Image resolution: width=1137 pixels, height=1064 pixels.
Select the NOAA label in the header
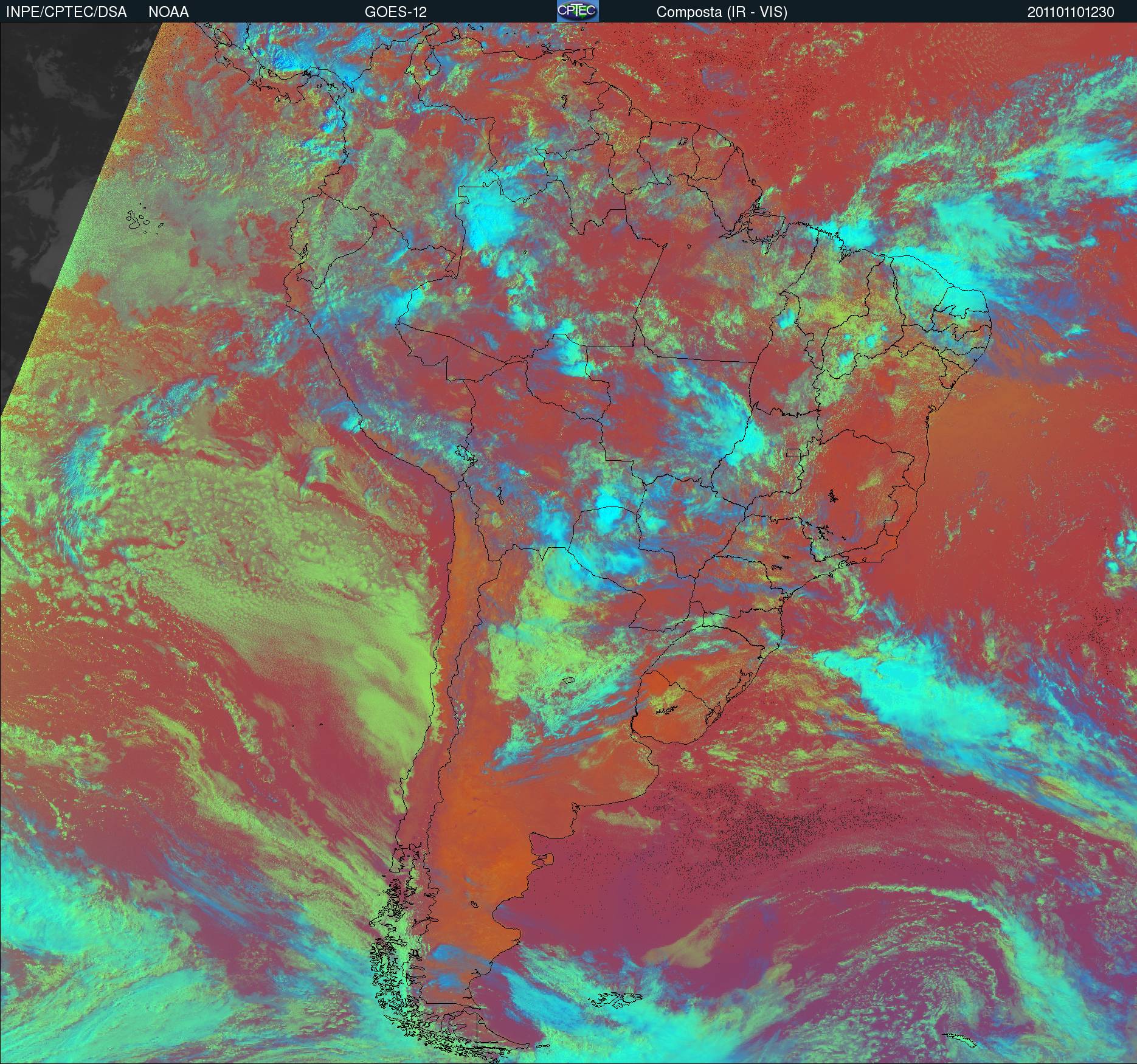tap(168, 12)
